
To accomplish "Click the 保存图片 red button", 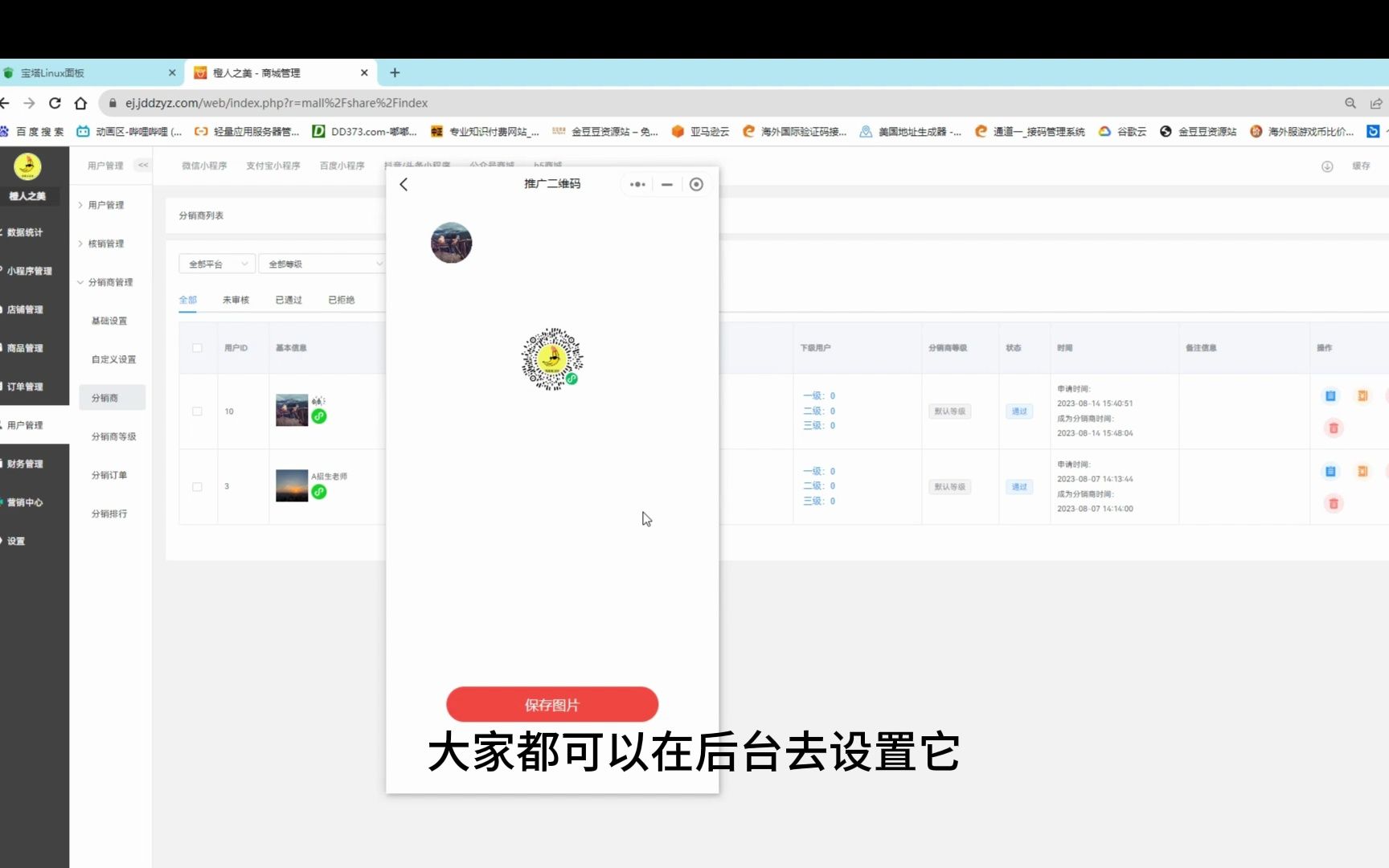I will pyautogui.click(x=552, y=705).
